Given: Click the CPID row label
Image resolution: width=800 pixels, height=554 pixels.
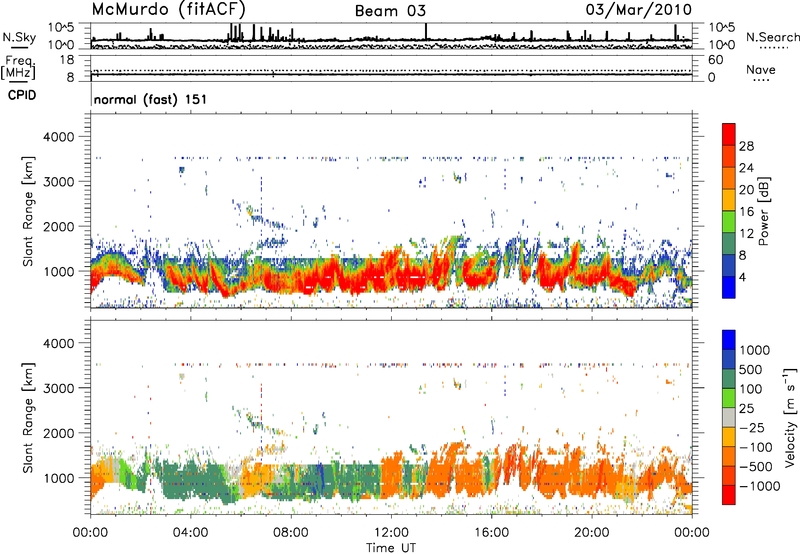Looking at the screenshot, I should (22, 95).
